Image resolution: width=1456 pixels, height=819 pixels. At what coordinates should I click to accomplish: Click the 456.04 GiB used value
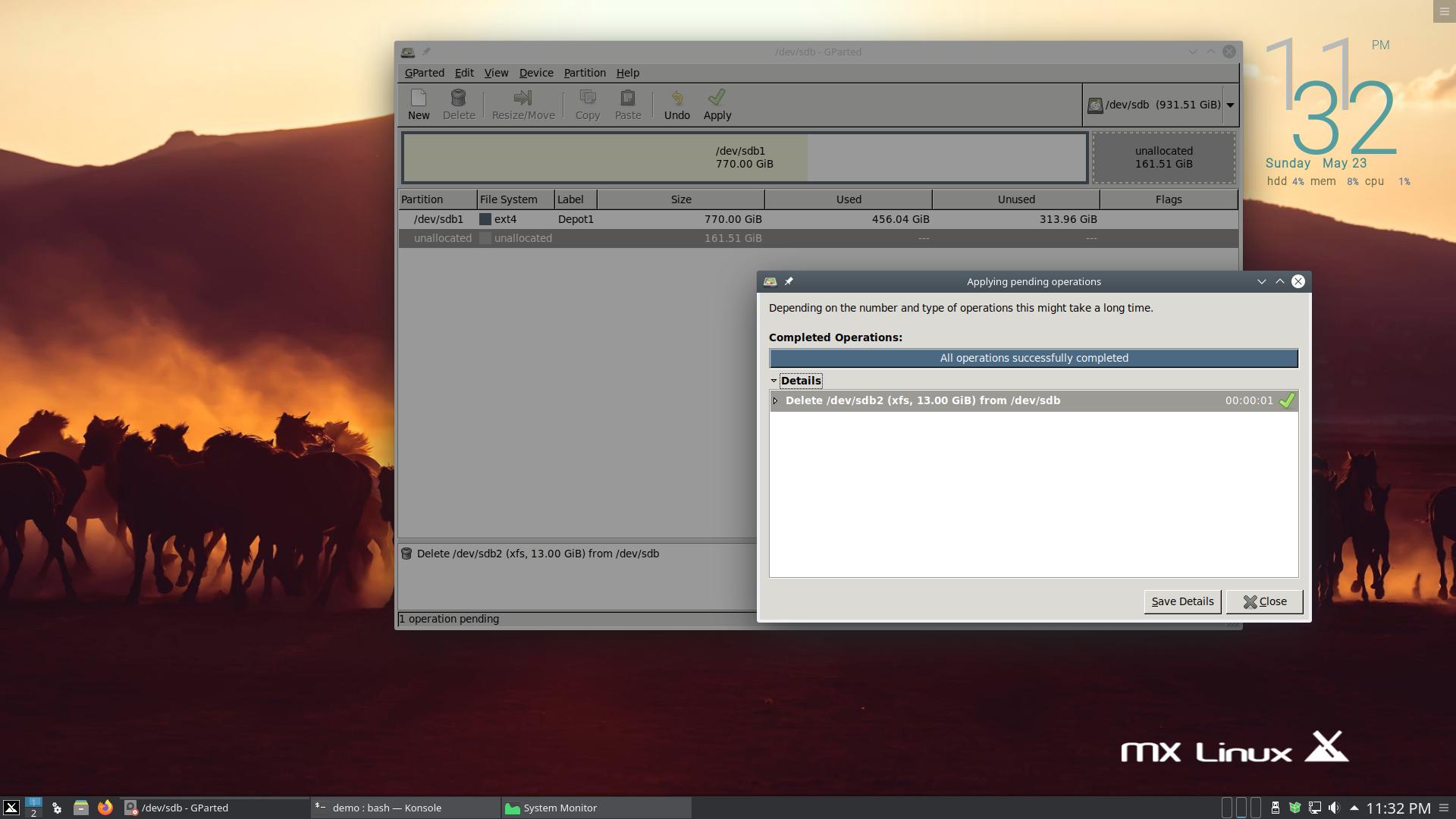[x=900, y=219]
